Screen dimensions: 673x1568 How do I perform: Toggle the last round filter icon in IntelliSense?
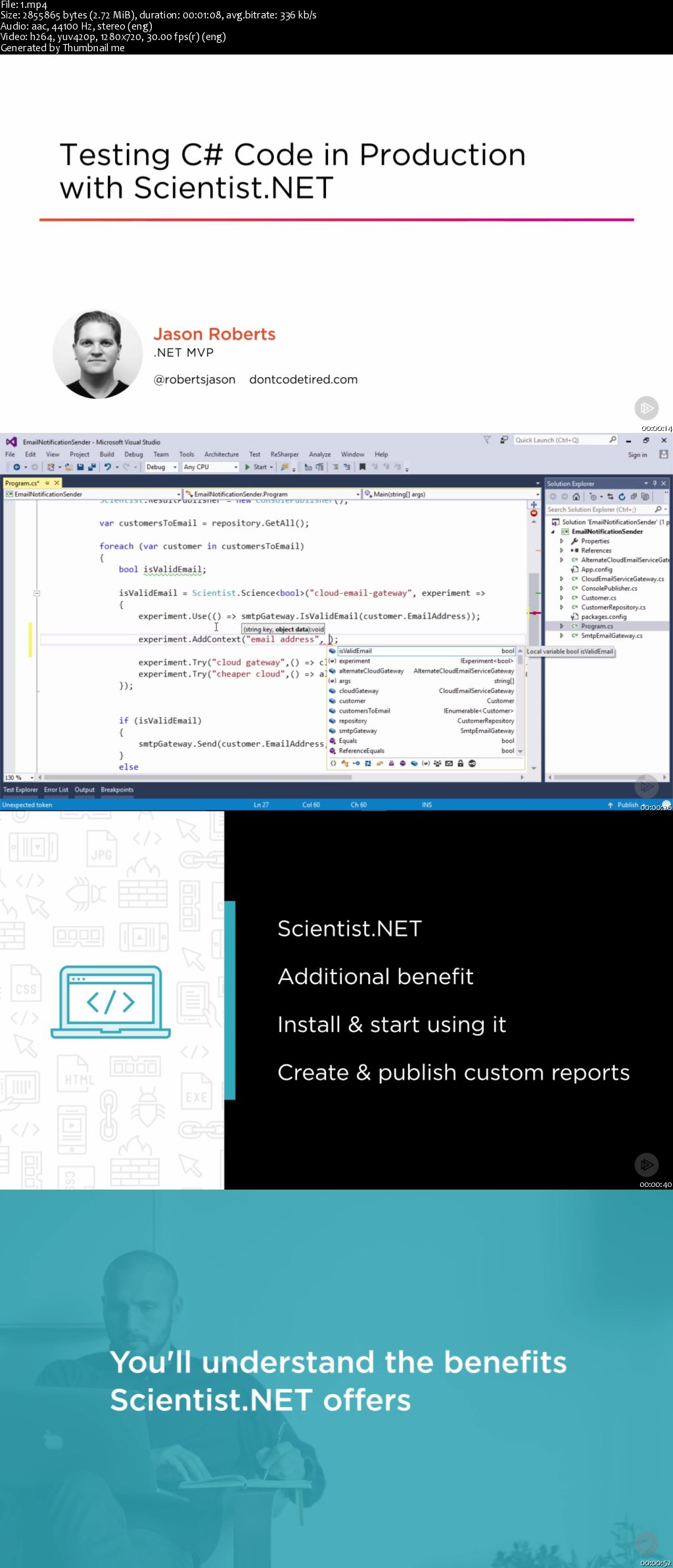click(472, 763)
